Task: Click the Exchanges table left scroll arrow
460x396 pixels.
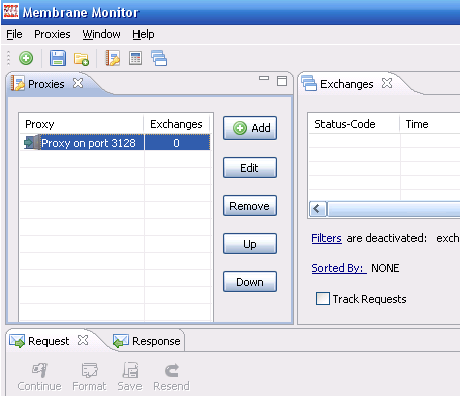Action: (x=318, y=209)
